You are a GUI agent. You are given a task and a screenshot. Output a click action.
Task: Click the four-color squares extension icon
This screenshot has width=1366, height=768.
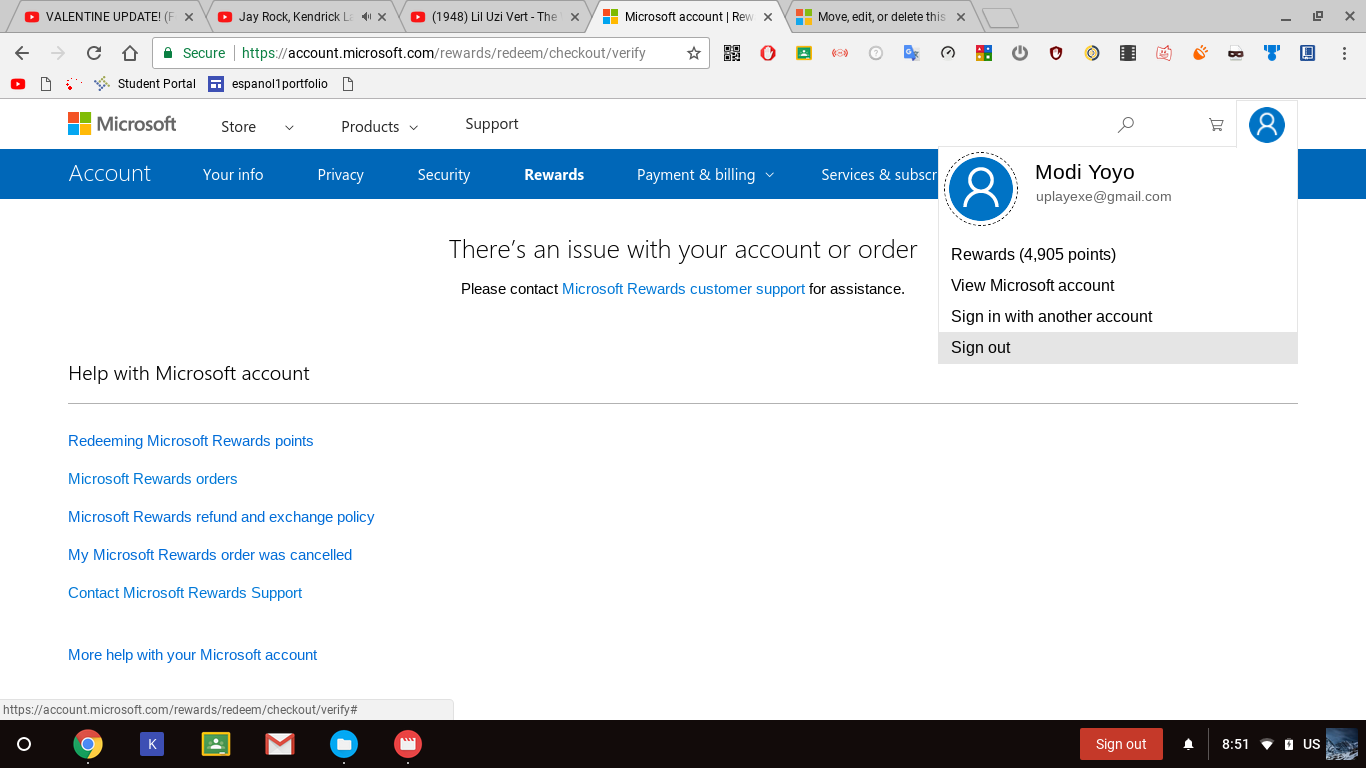984,54
